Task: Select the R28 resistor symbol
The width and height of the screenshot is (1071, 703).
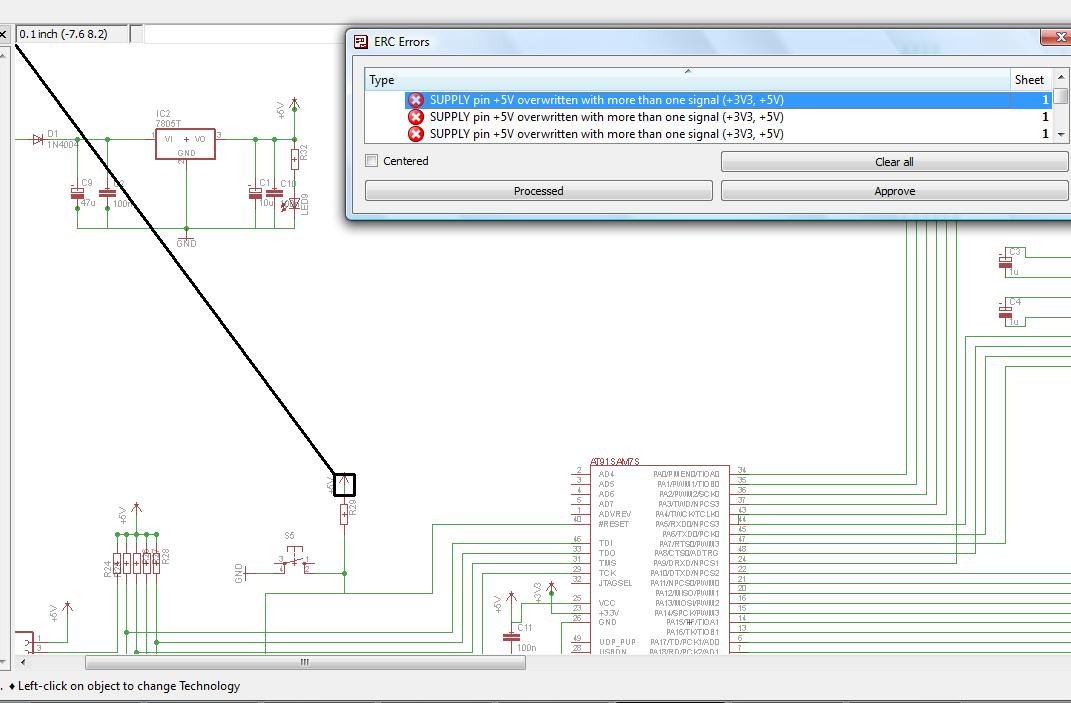Action: pos(156,563)
